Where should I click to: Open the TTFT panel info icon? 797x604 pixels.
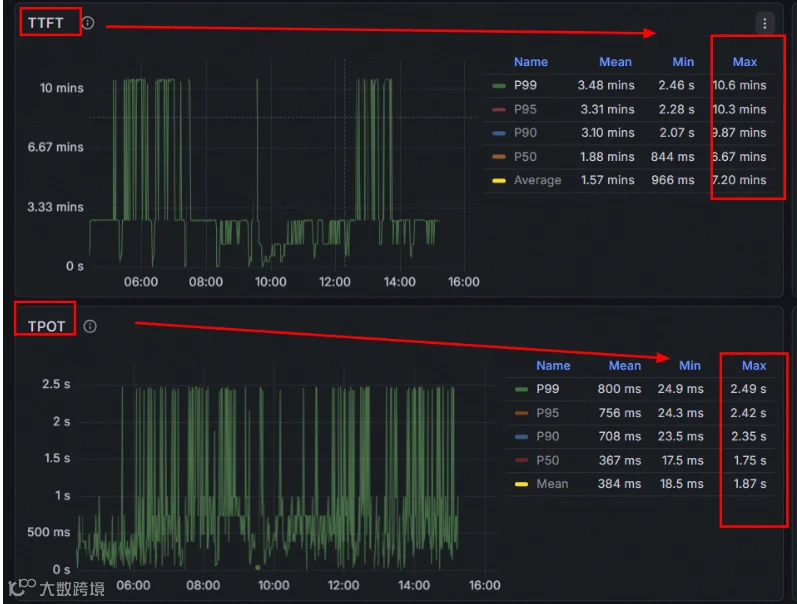88,23
